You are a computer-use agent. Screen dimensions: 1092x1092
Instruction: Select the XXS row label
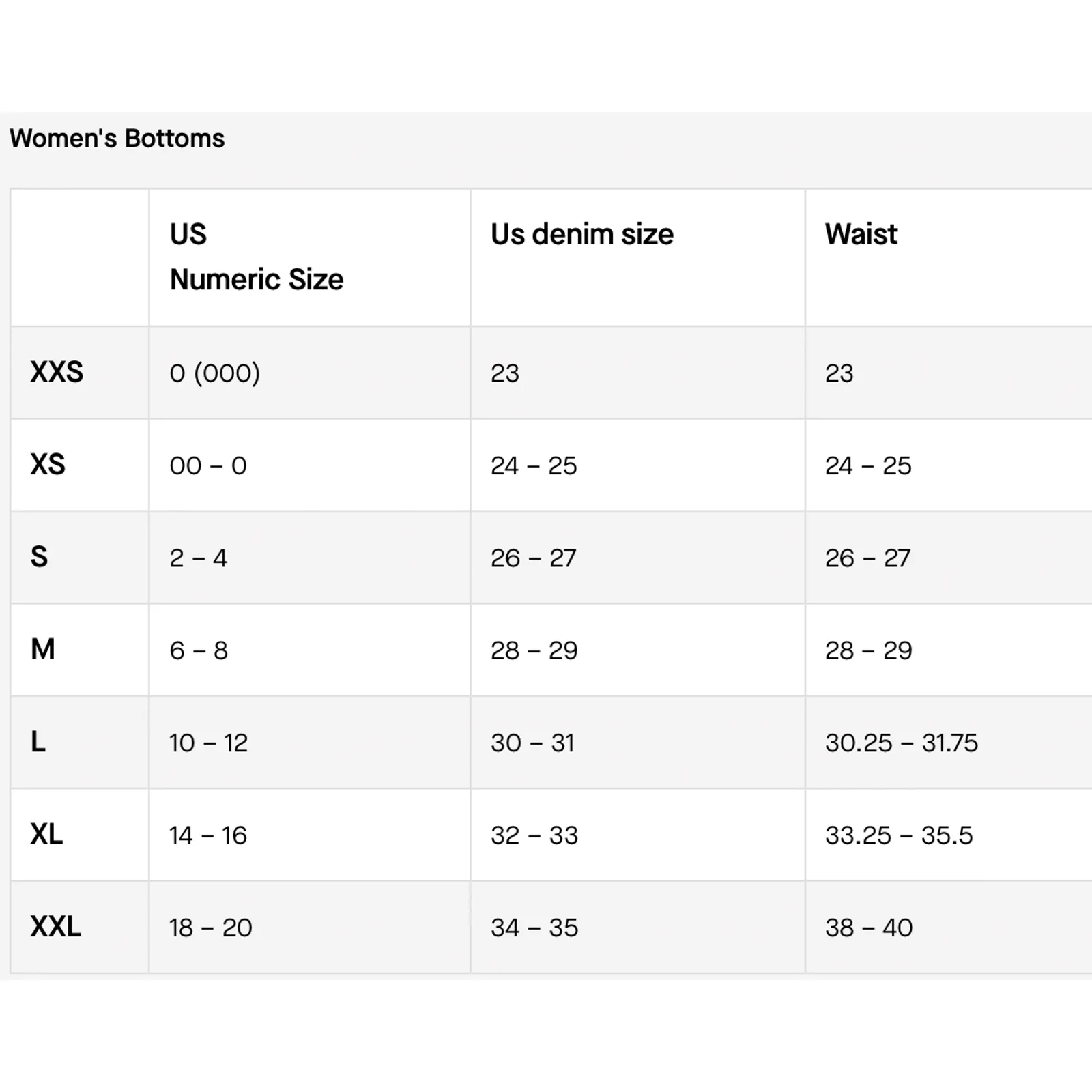(57, 372)
